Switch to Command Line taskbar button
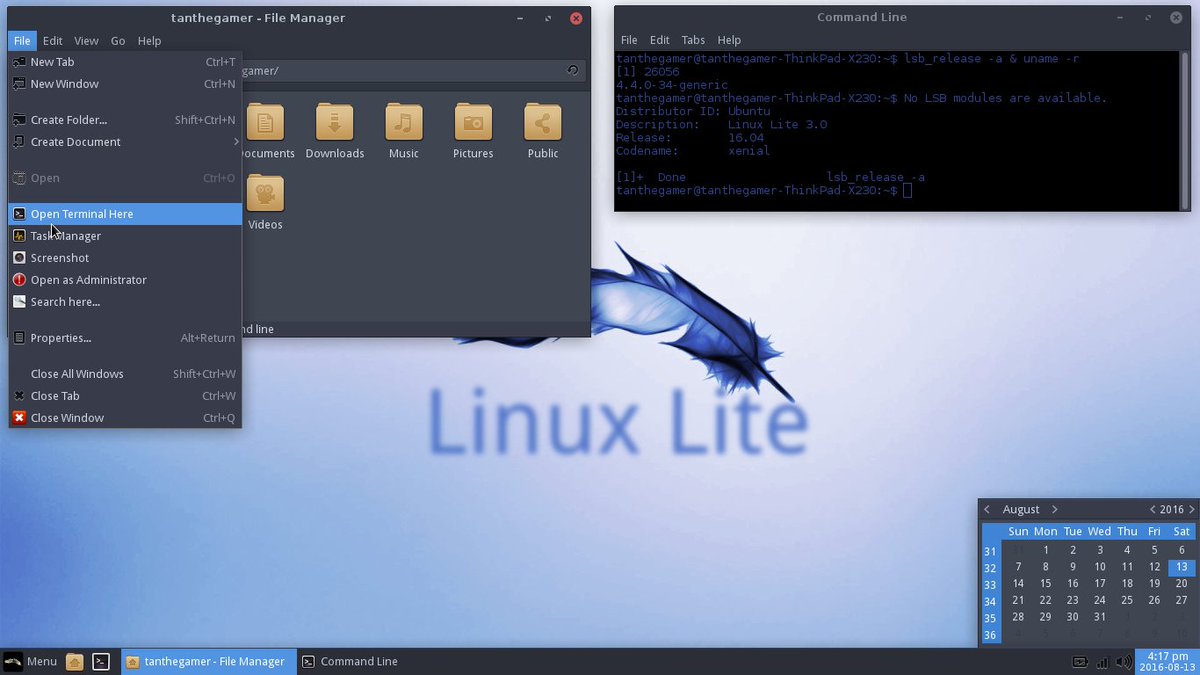Image resolution: width=1200 pixels, height=675 pixels. point(350,661)
